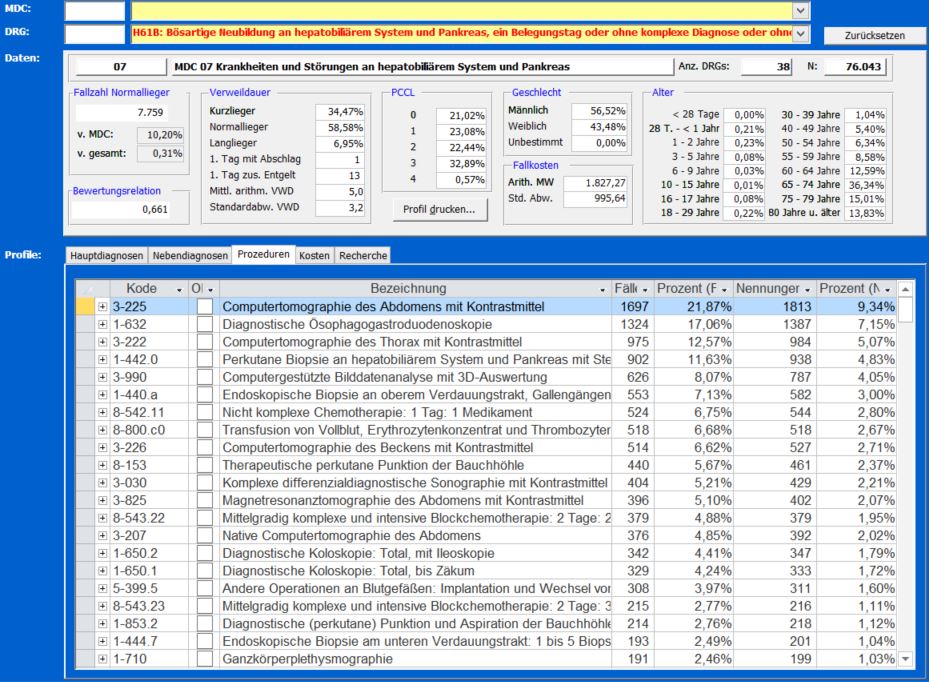The height and width of the screenshot is (682, 929).
Task: Click the Männlich value 56,52%
Action: [598, 111]
